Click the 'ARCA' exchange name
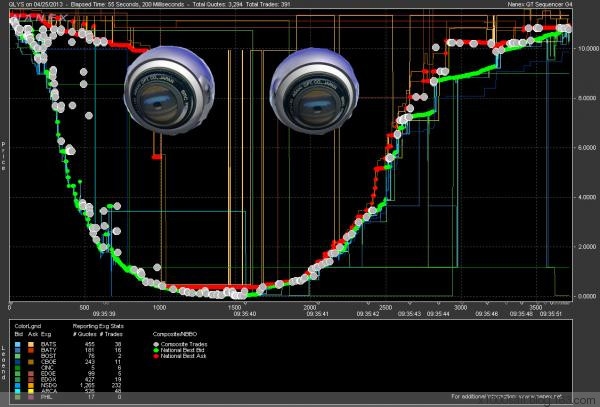600x407 pixels. point(49,391)
